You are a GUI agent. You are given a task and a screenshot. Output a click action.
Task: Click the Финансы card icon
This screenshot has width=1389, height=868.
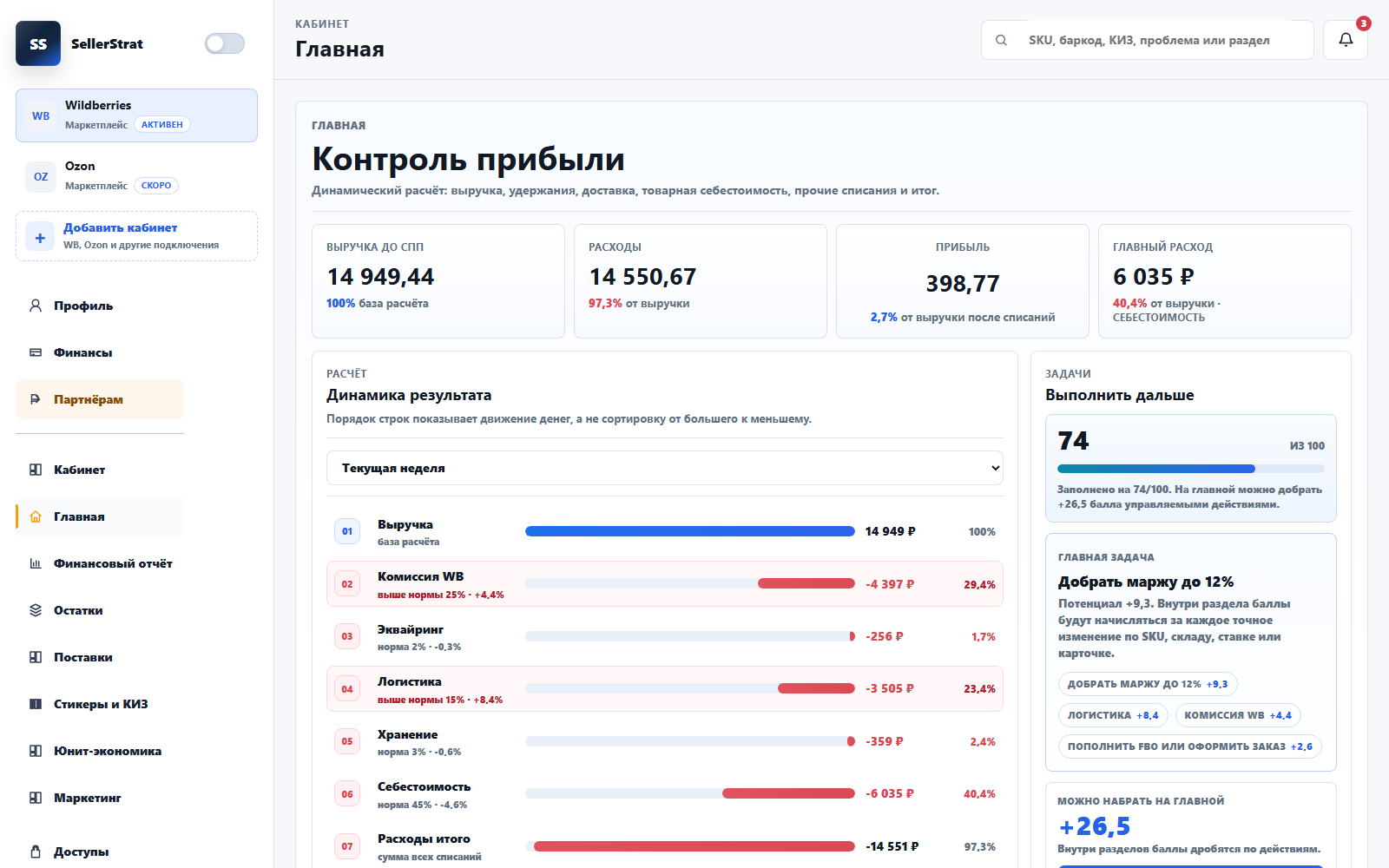(x=36, y=352)
